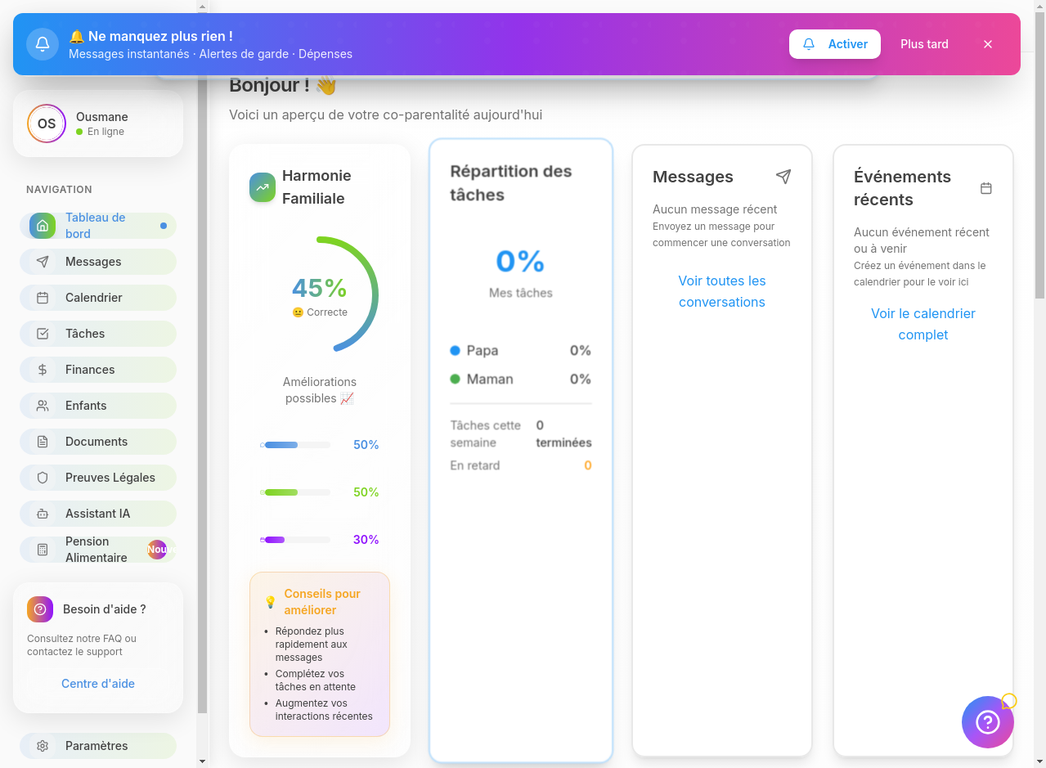Open the help bubble at bottom right
This screenshot has height=768, width=1046.
pyautogui.click(x=987, y=721)
